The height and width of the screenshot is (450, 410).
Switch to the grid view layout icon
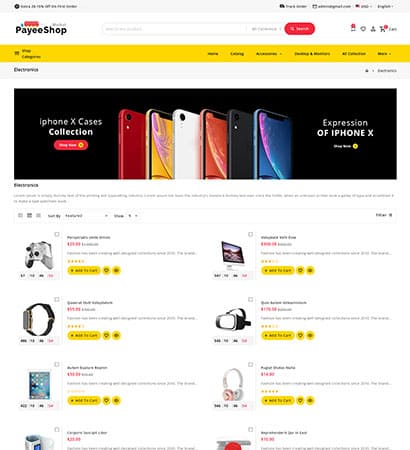(29, 216)
